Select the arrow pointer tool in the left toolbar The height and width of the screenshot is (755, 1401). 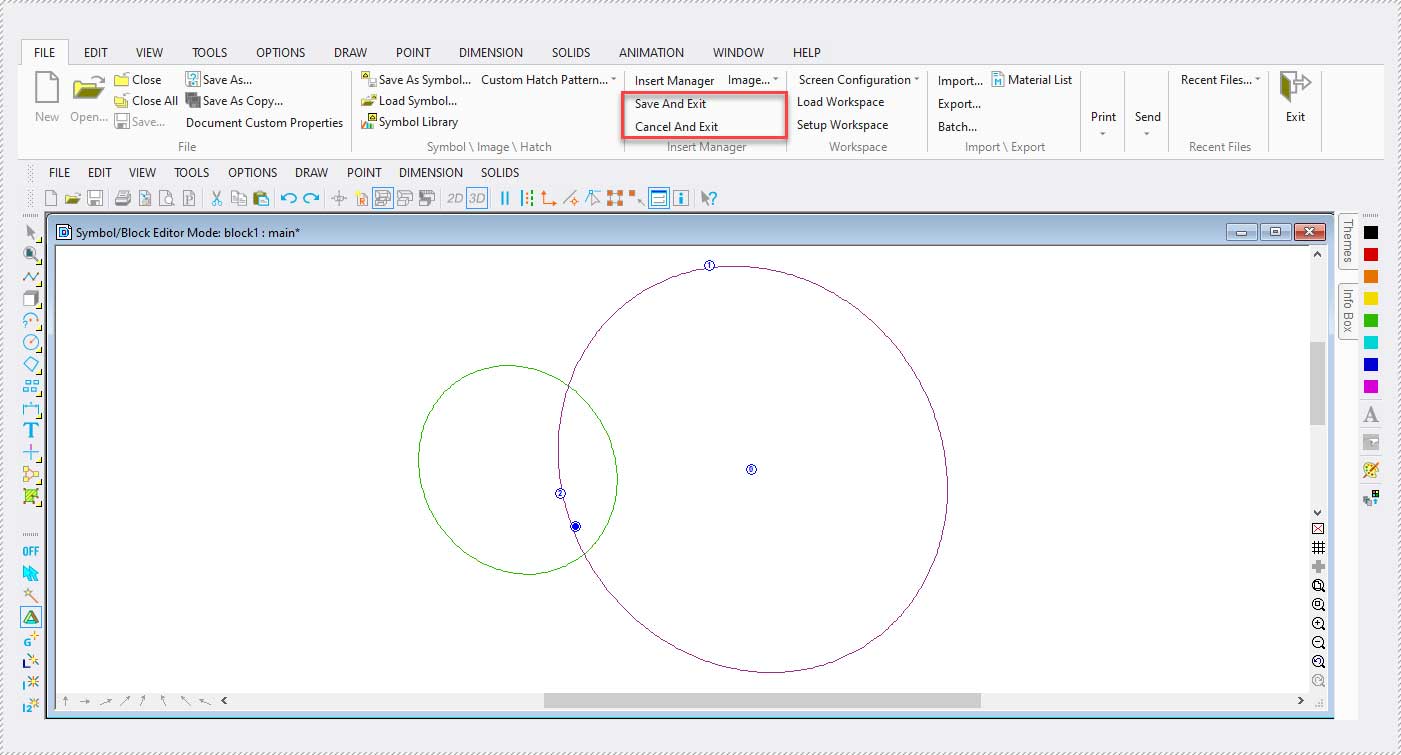pyautogui.click(x=31, y=232)
